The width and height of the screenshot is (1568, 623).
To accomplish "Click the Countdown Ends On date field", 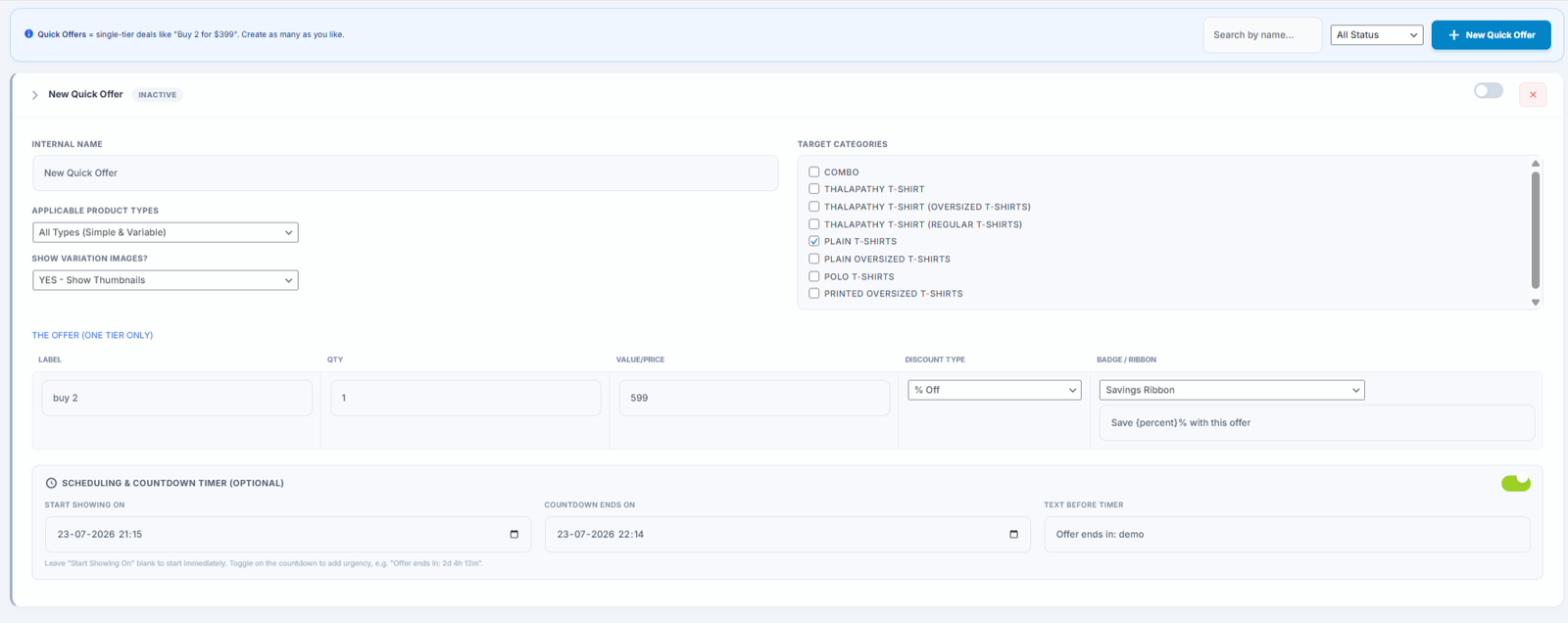I will coord(787,535).
